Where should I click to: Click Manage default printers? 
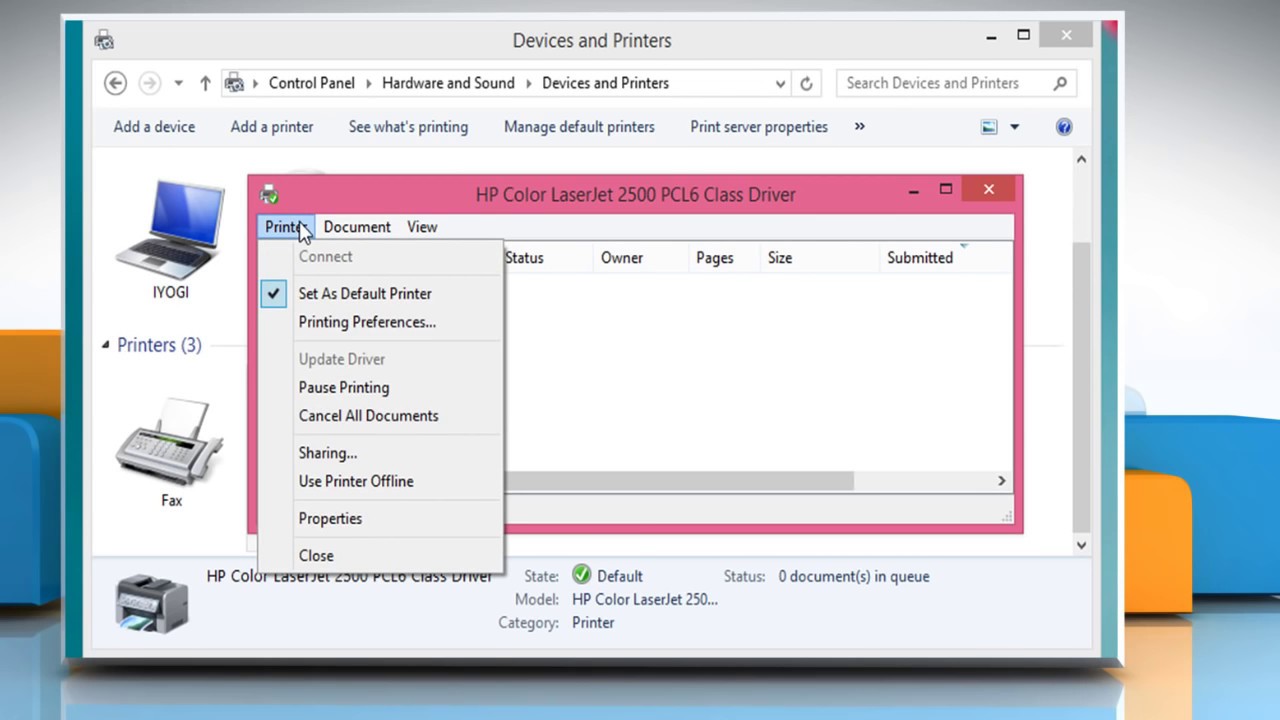point(579,127)
